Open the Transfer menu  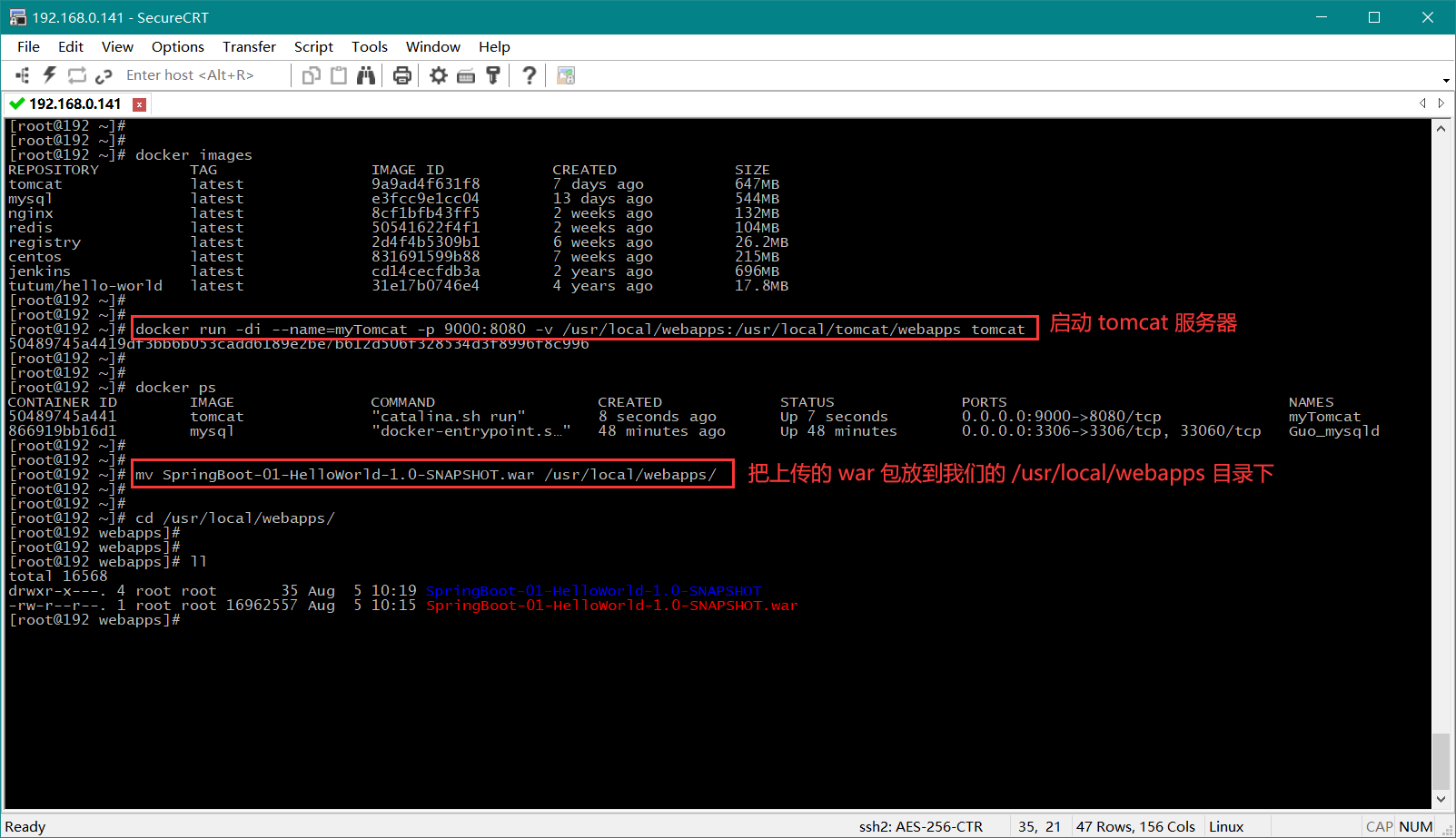249,47
